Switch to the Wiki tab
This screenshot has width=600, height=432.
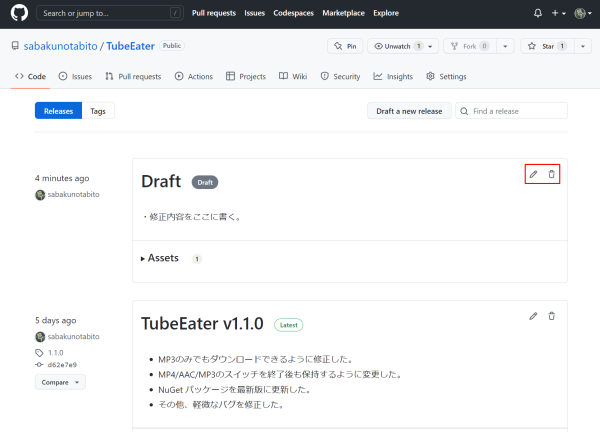click(293, 77)
